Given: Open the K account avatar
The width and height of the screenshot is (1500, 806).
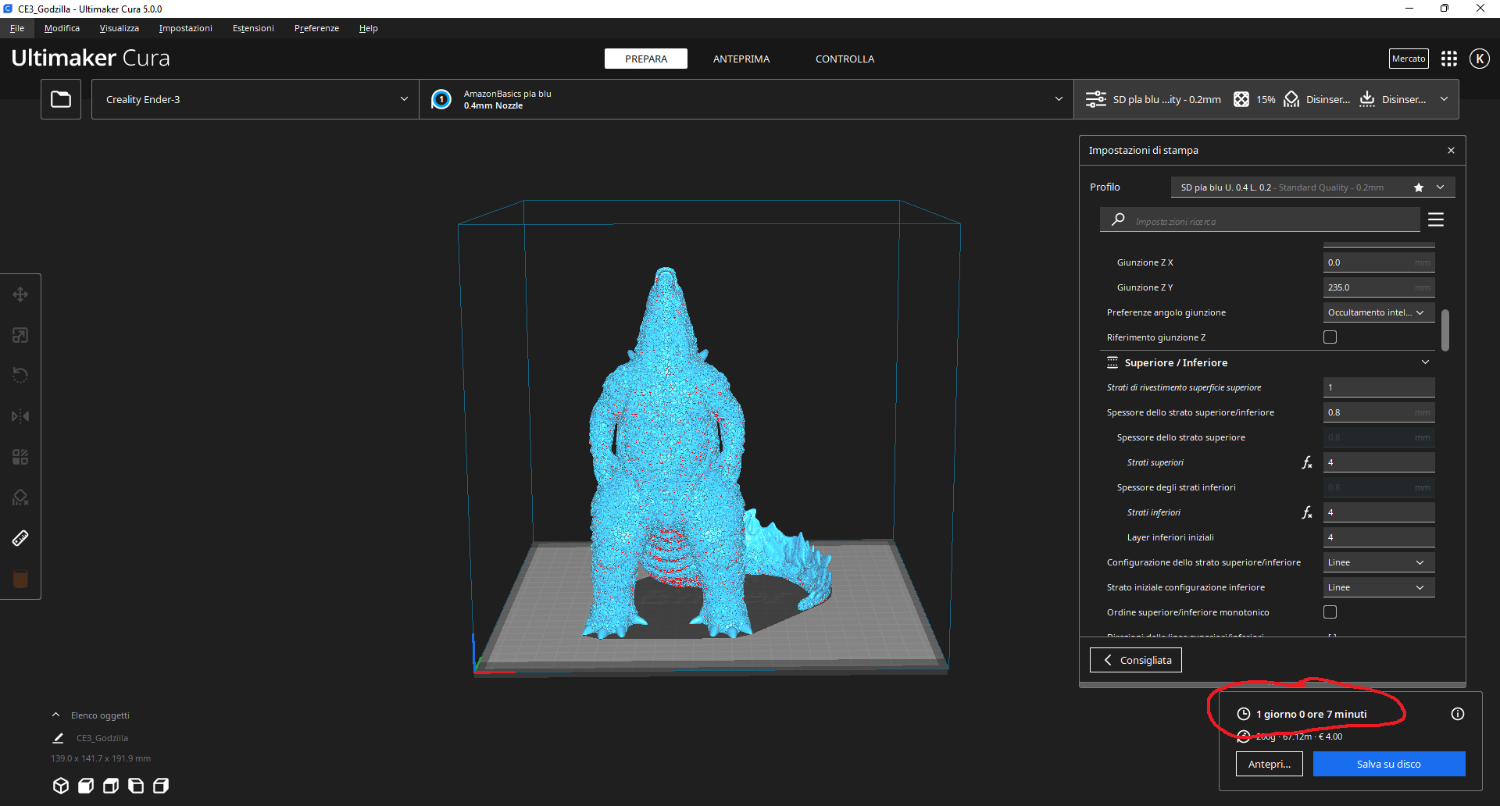Looking at the screenshot, I should (x=1480, y=59).
